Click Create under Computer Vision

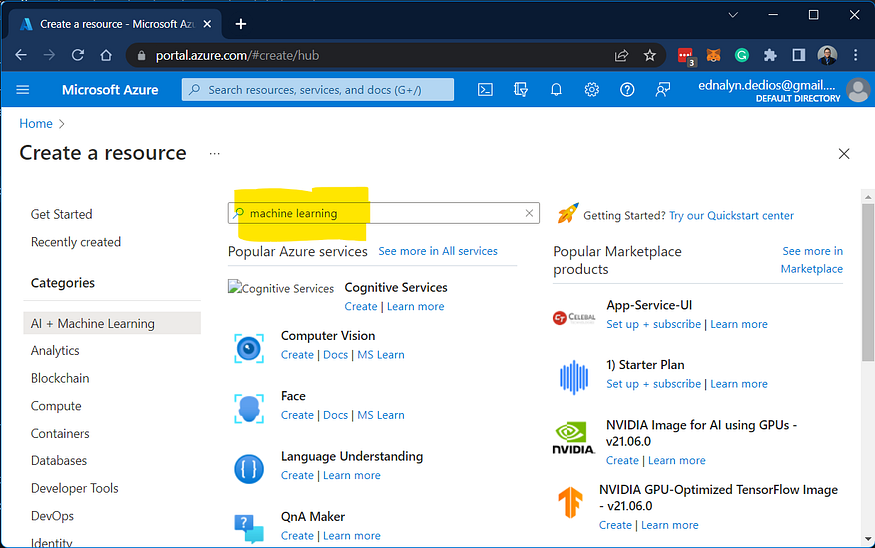(x=297, y=355)
